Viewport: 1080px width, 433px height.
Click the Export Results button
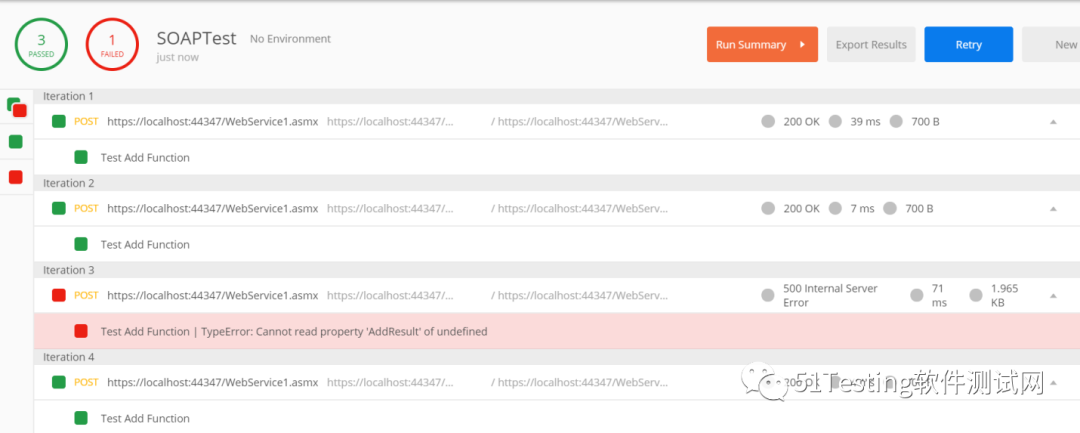(871, 45)
